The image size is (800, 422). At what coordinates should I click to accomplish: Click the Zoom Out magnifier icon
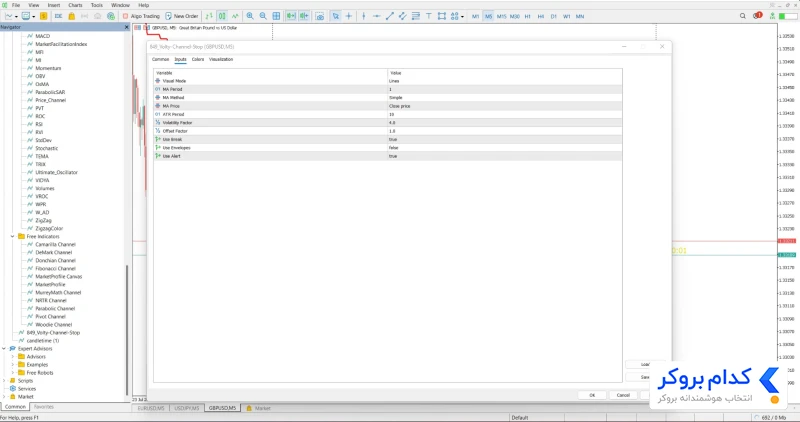[x=263, y=16]
